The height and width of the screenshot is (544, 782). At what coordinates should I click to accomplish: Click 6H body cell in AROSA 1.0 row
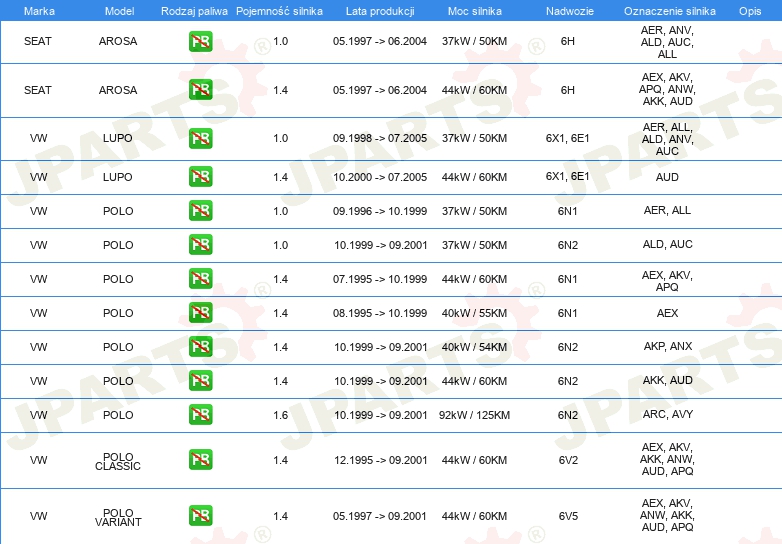[568, 41]
